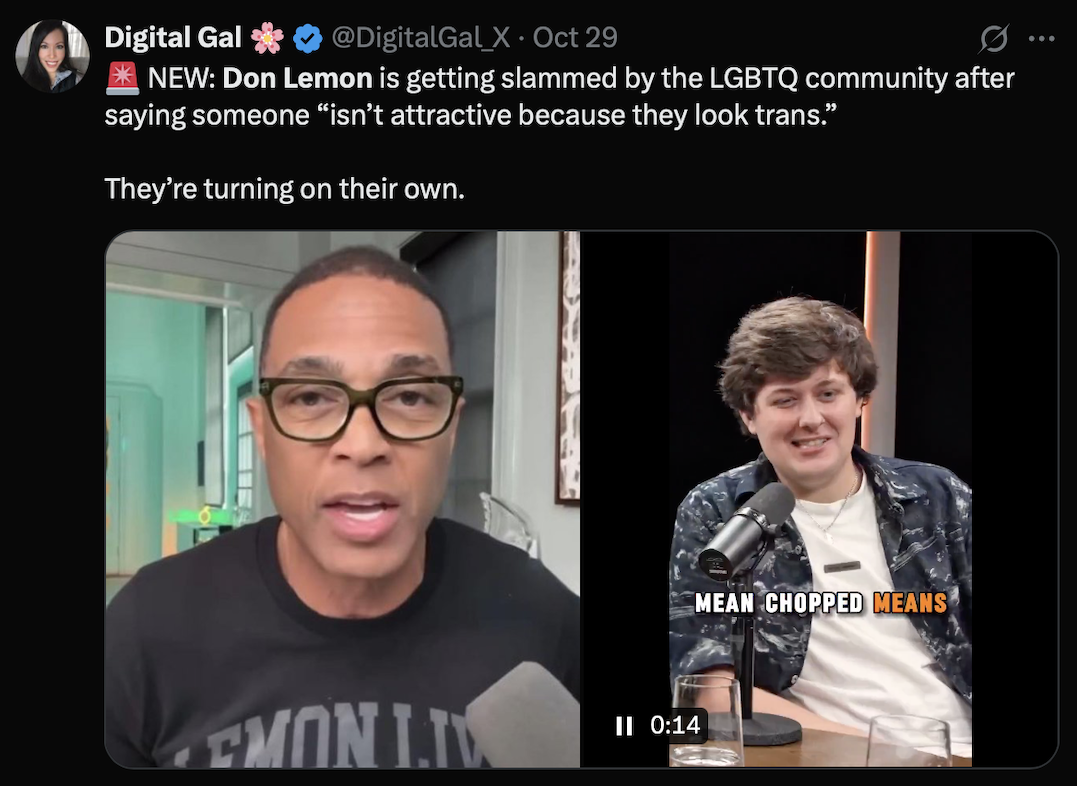This screenshot has height=786, width=1077.
Task: Pause the video with the pause button
Action: point(624,726)
